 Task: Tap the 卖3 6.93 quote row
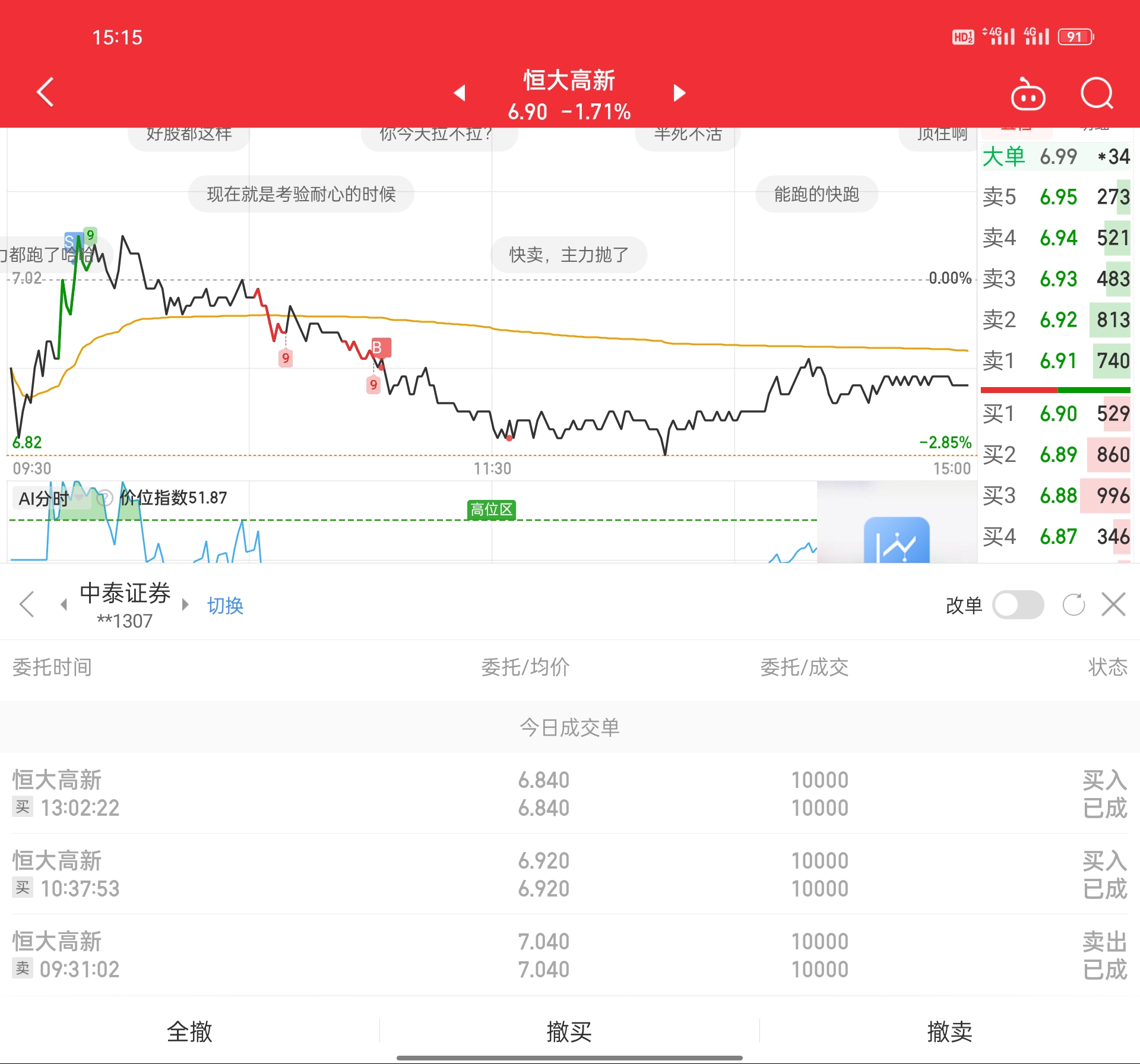coord(1056,278)
